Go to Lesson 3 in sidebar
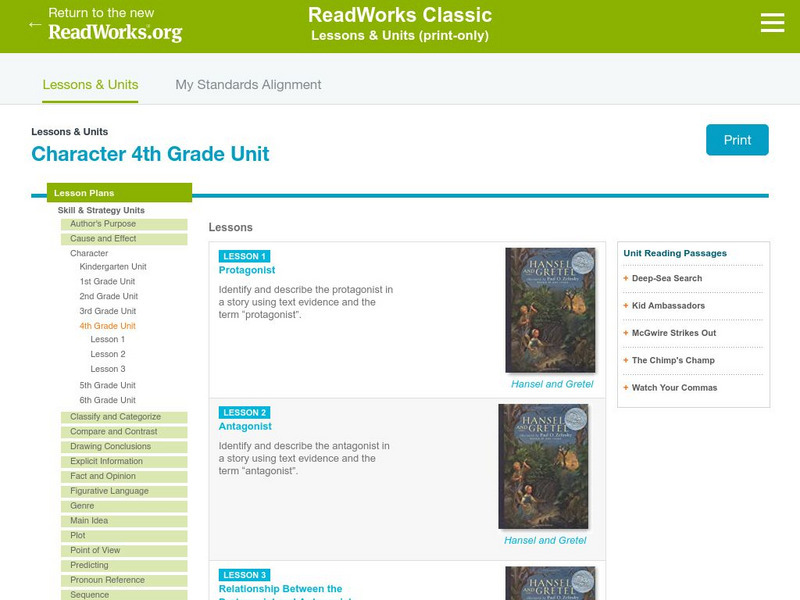Screen dimensions: 800x600 [x=108, y=369]
